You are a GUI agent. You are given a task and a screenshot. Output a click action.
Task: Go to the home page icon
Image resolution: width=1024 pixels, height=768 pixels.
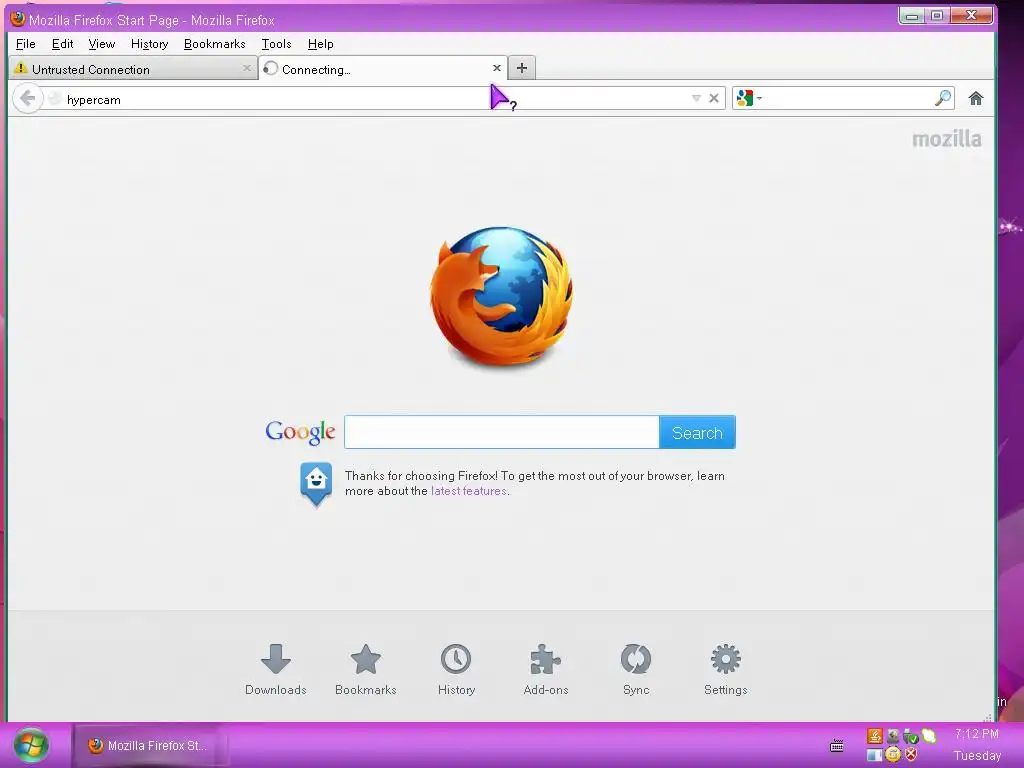coord(976,99)
